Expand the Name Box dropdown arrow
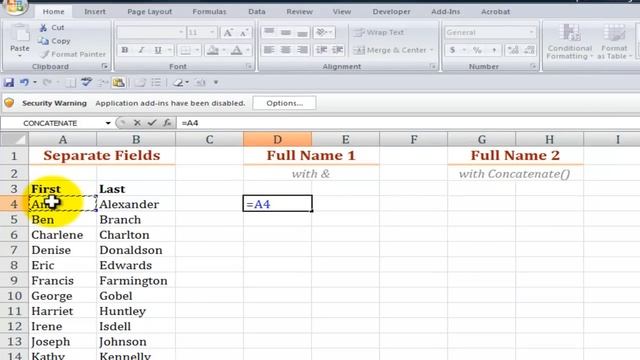 (108, 123)
